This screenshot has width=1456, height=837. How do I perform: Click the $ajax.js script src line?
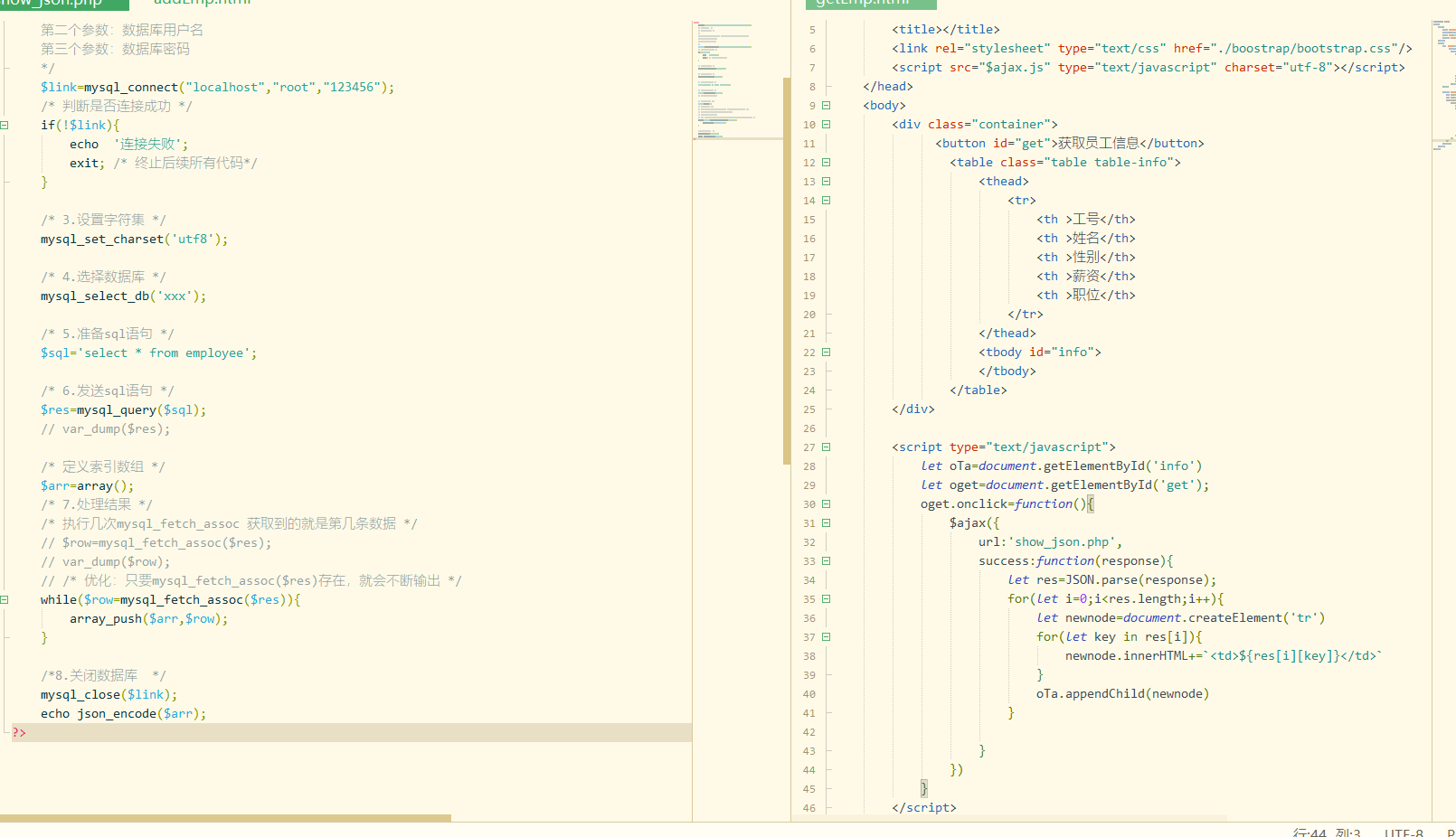pos(1149,68)
